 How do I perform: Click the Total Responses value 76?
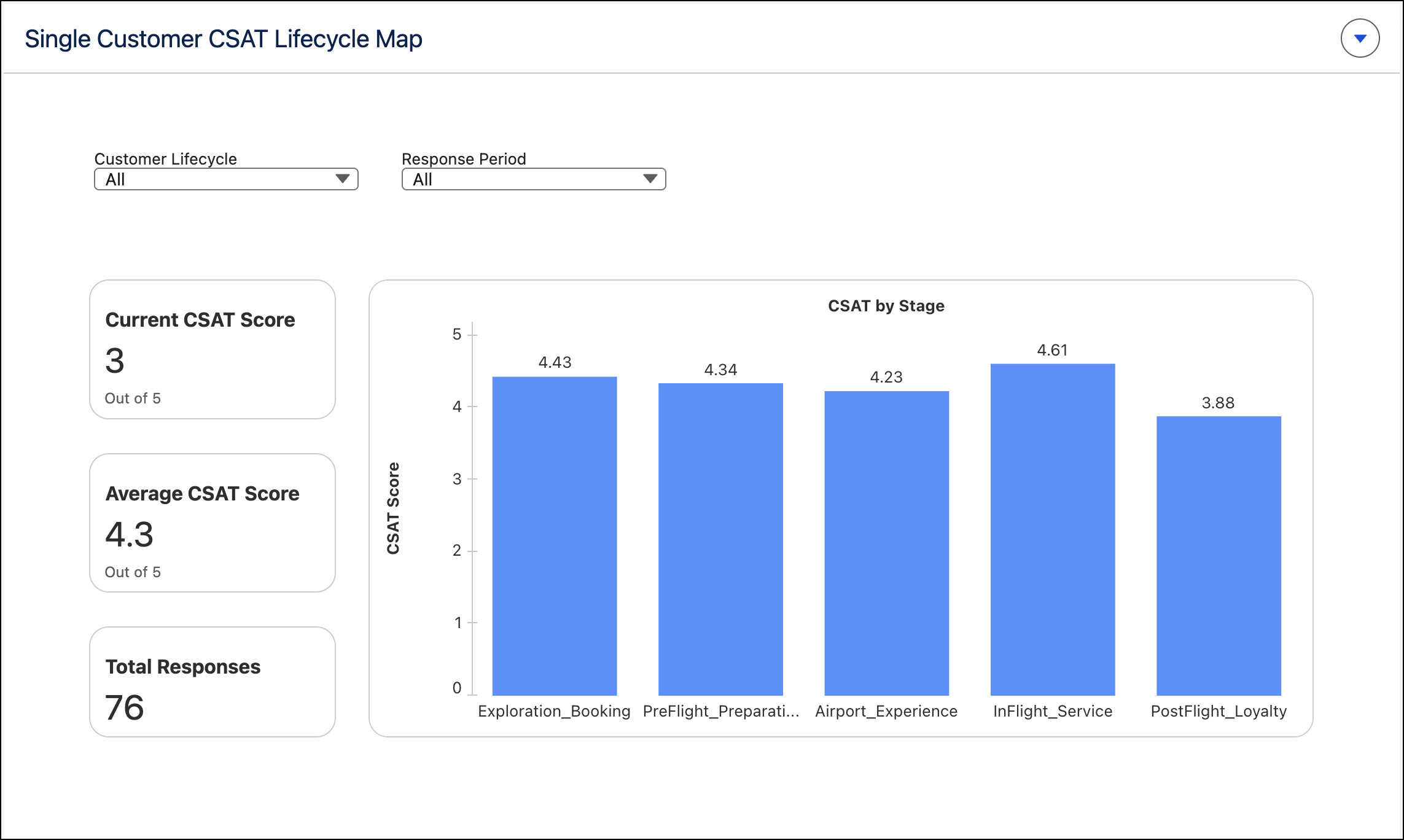click(x=125, y=707)
